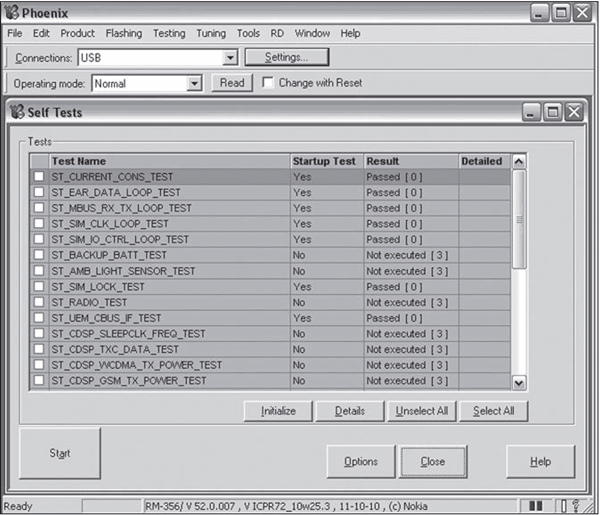Minimize the Self Tests child window
The image size is (600, 515).
tap(533, 112)
